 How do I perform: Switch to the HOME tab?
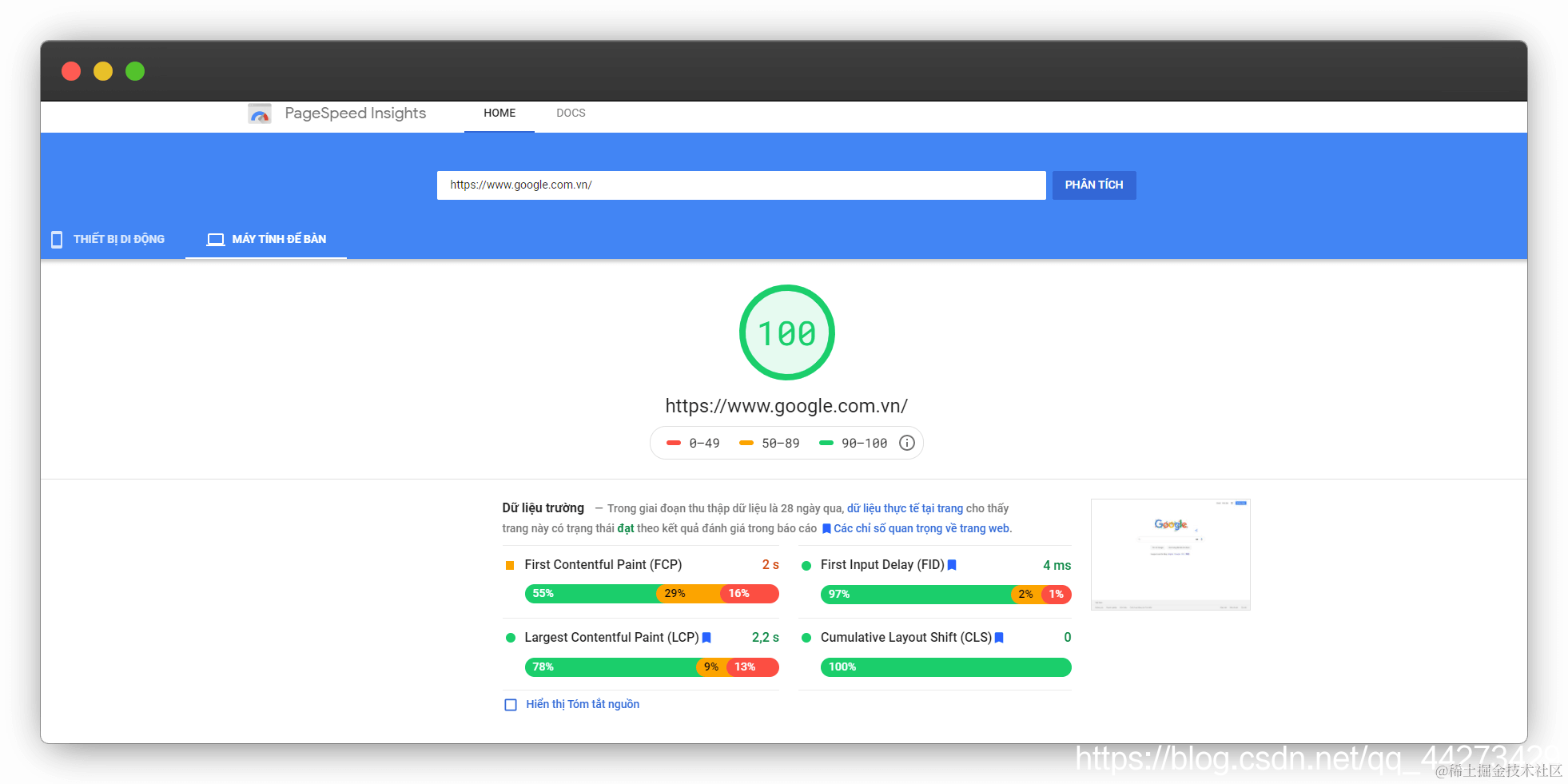click(x=499, y=113)
